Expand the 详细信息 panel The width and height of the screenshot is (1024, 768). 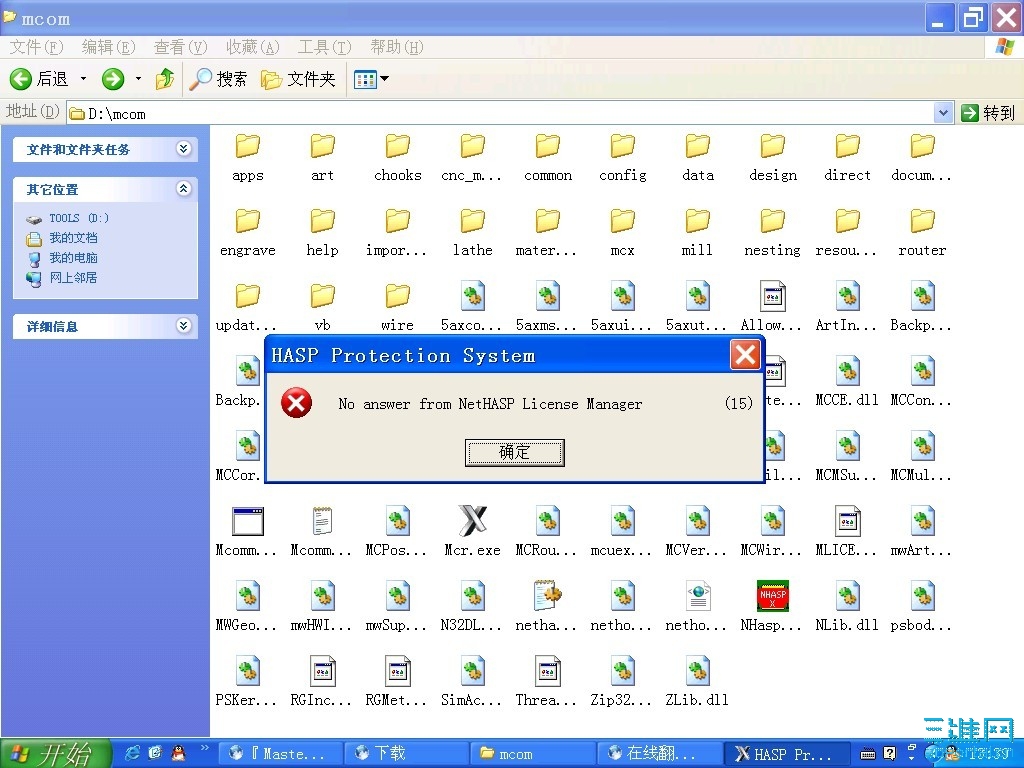184,325
